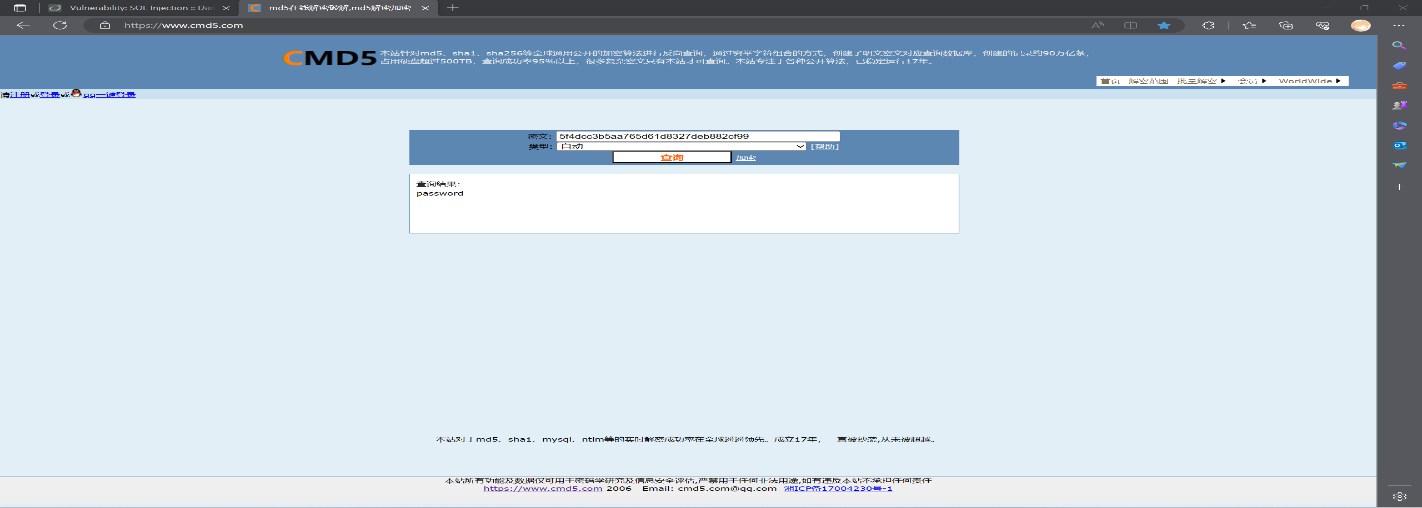Add a new sidebar app plus
Image resolution: width=1422 pixels, height=508 pixels.
click(x=1399, y=187)
